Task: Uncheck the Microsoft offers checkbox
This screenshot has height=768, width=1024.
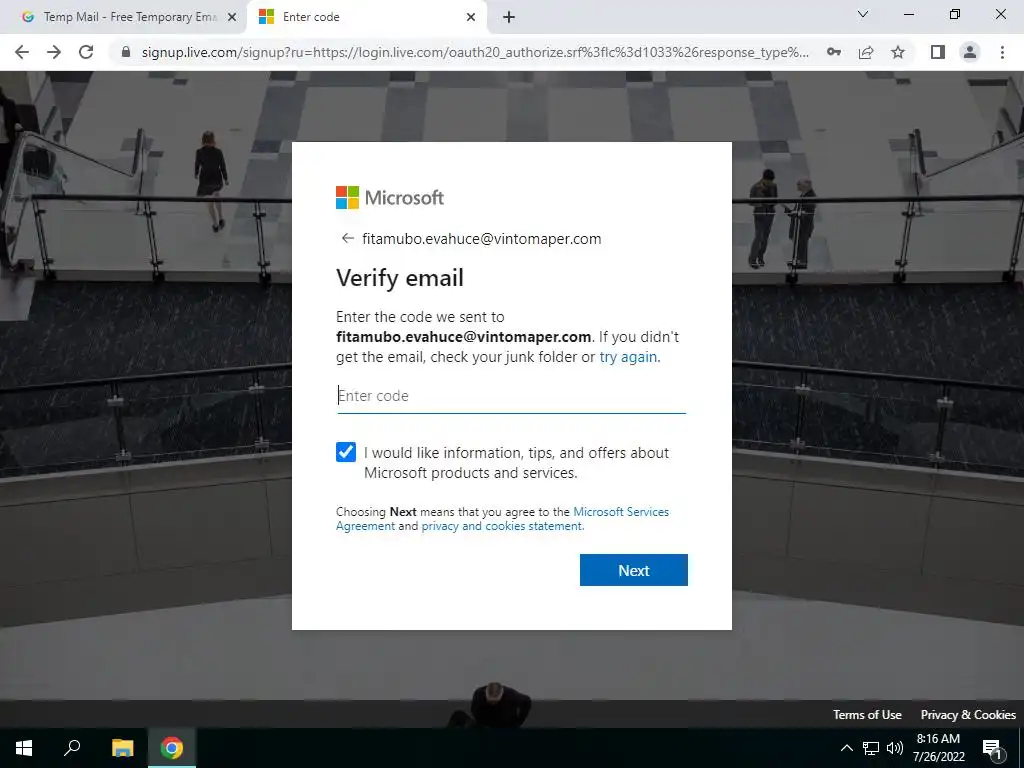Action: [346, 452]
